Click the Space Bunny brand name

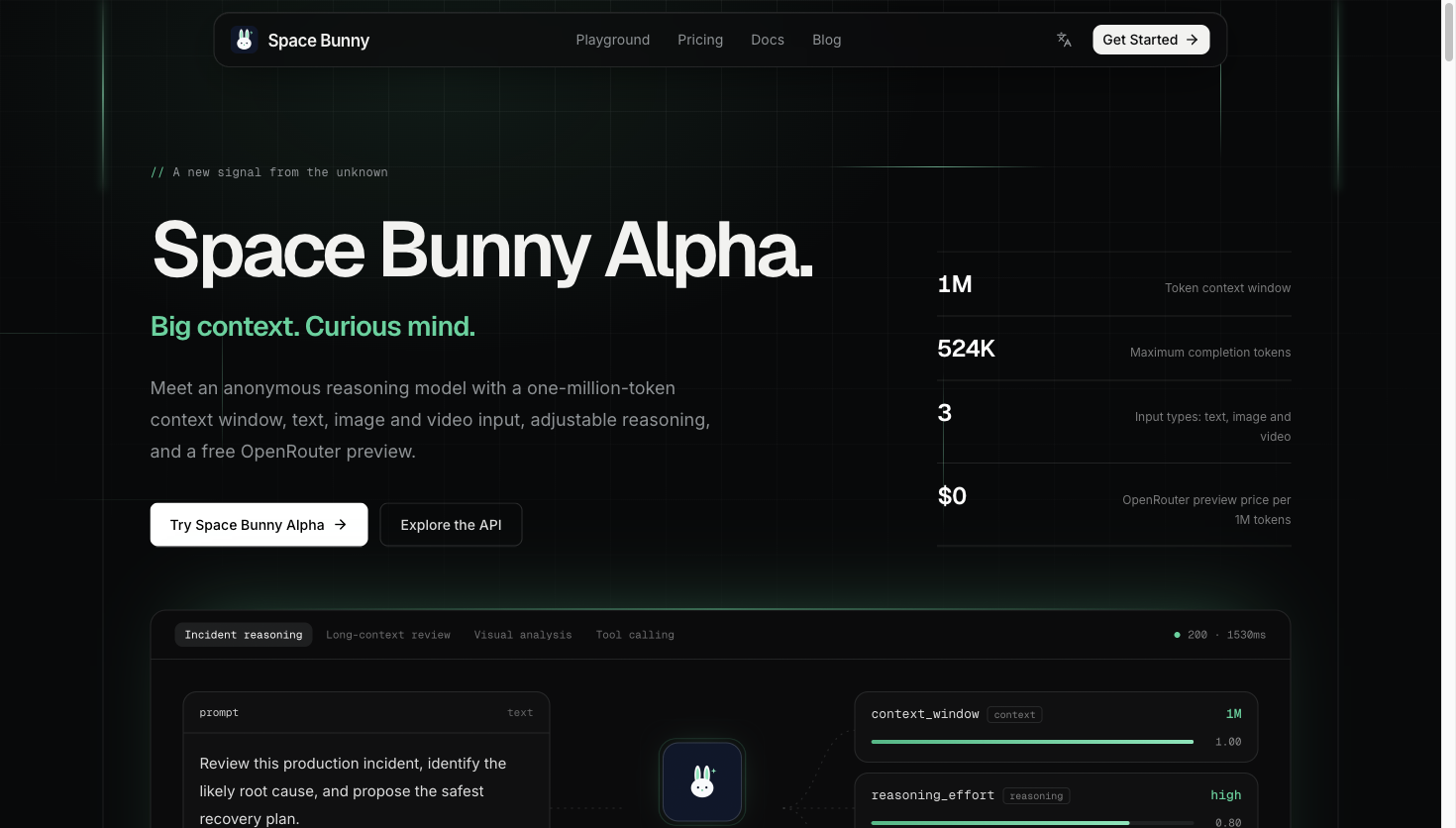click(x=319, y=41)
